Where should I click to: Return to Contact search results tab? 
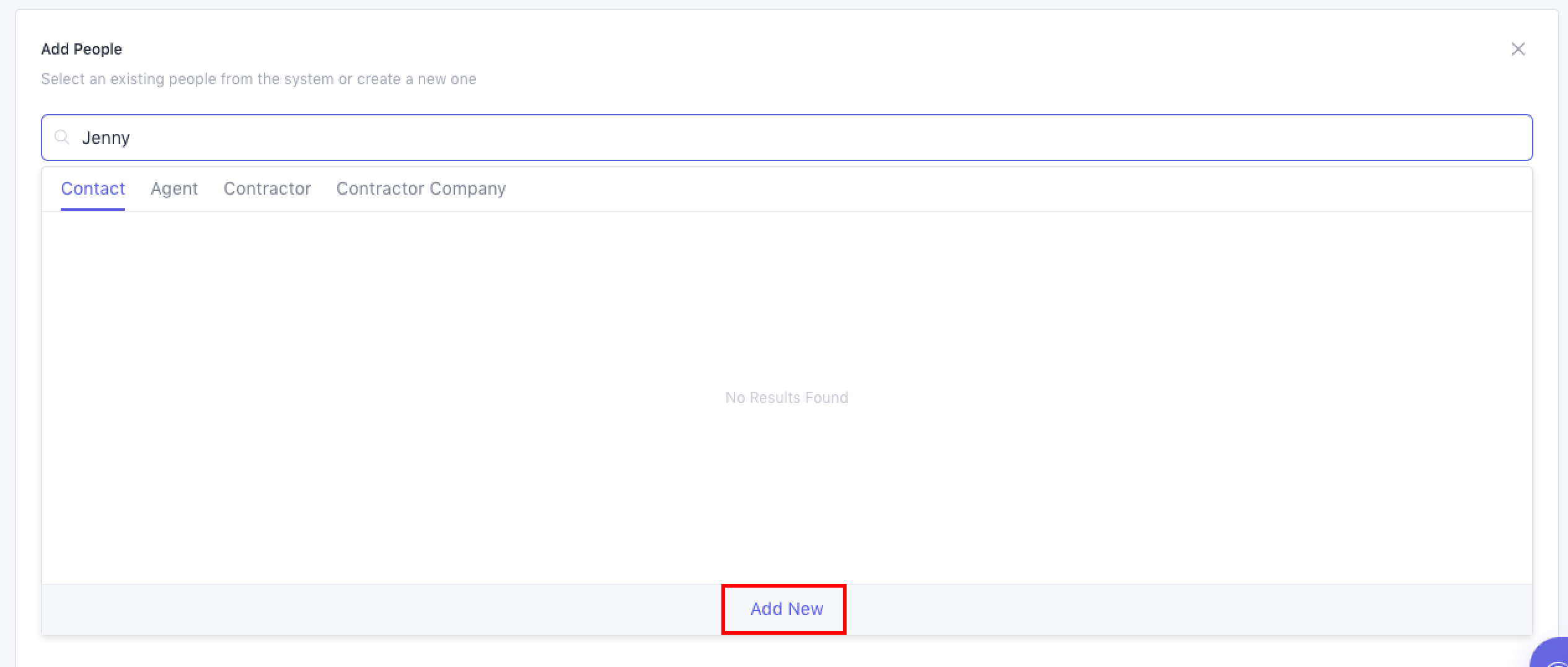(93, 188)
